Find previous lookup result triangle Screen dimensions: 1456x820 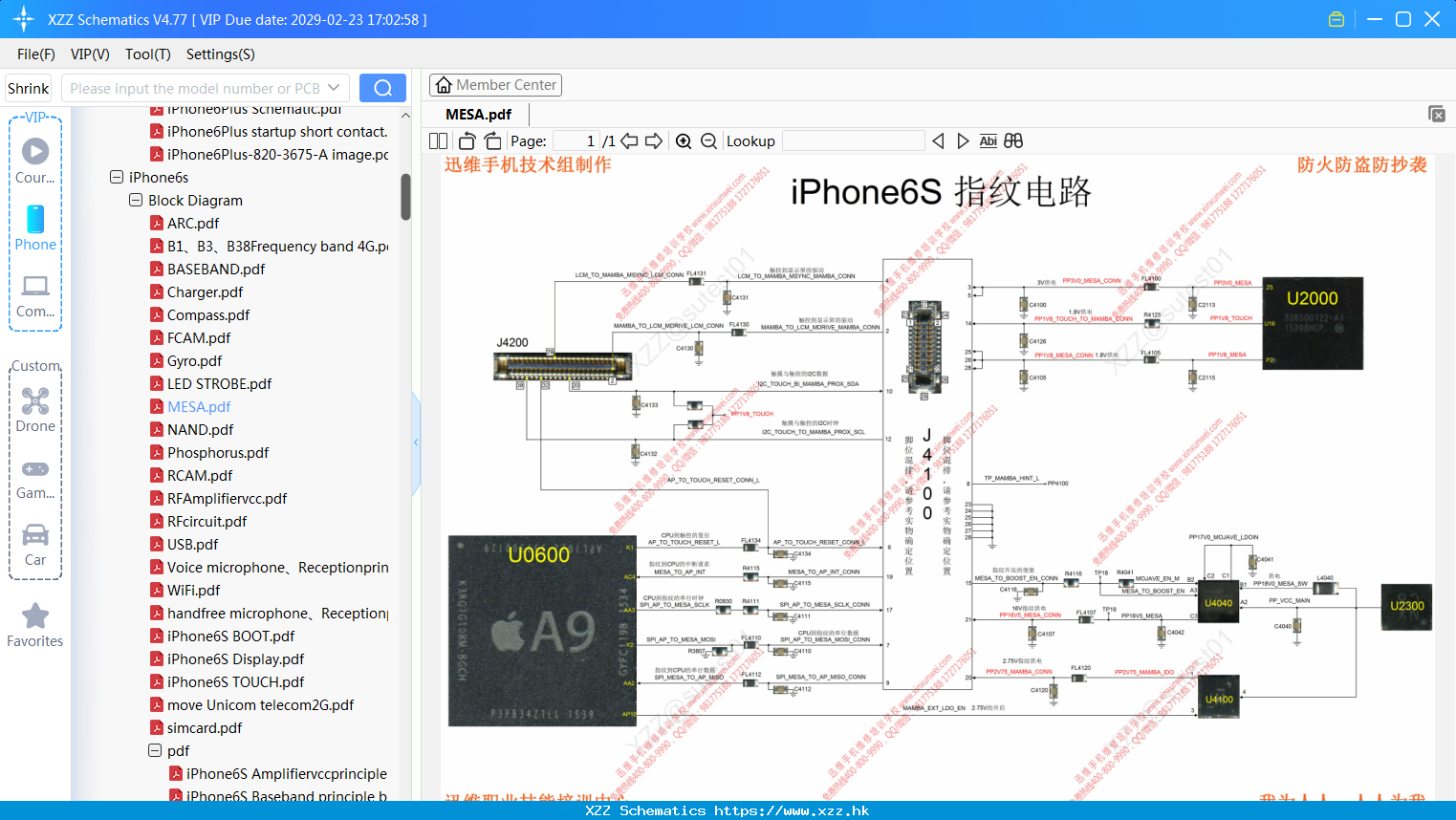pos(938,140)
